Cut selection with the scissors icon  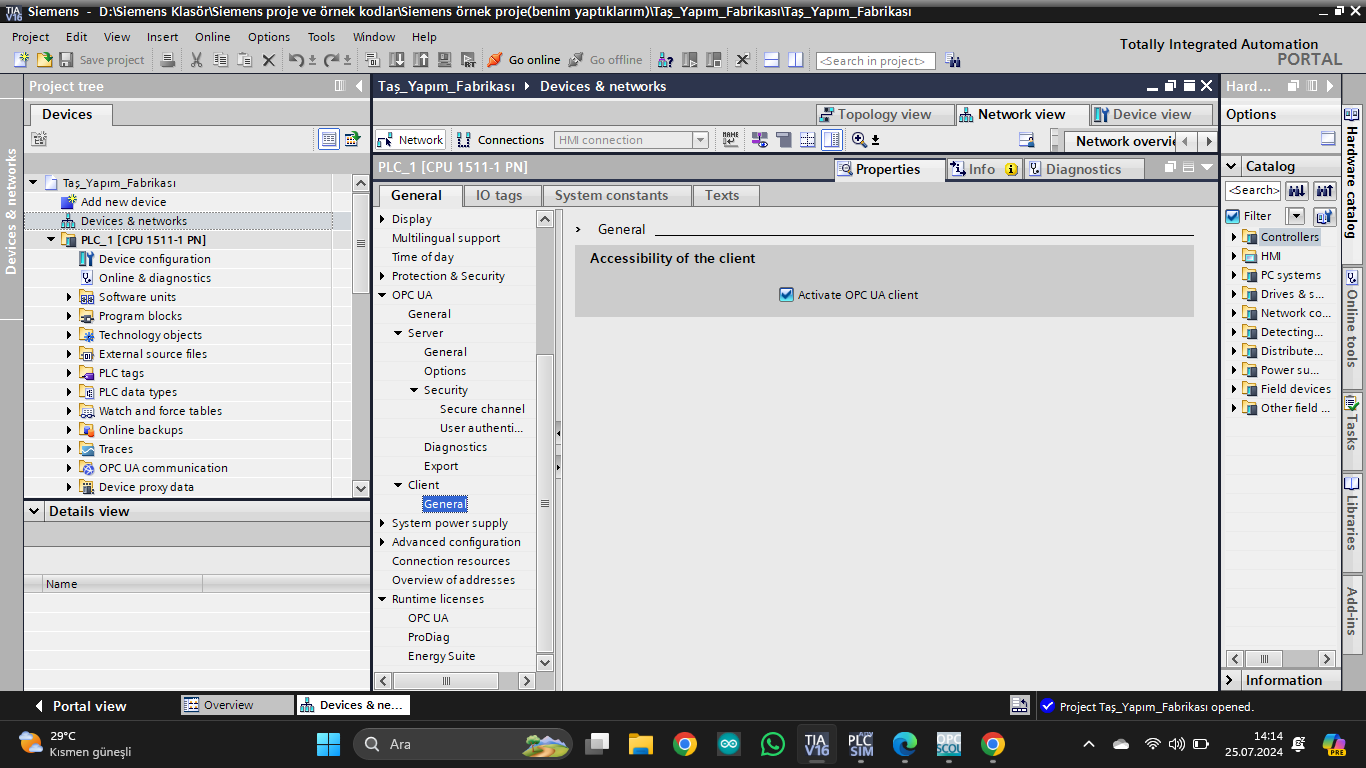coord(196,60)
